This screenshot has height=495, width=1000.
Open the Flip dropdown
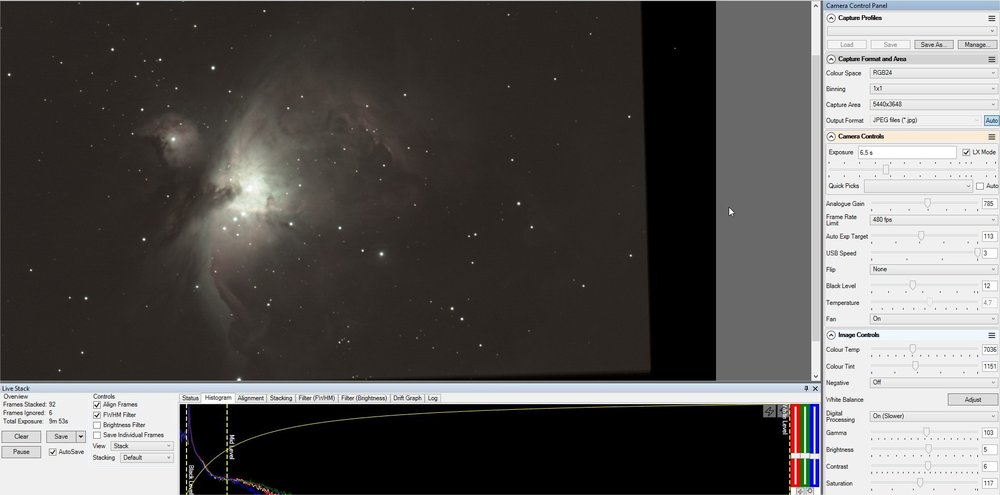pyautogui.click(x=933, y=270)
